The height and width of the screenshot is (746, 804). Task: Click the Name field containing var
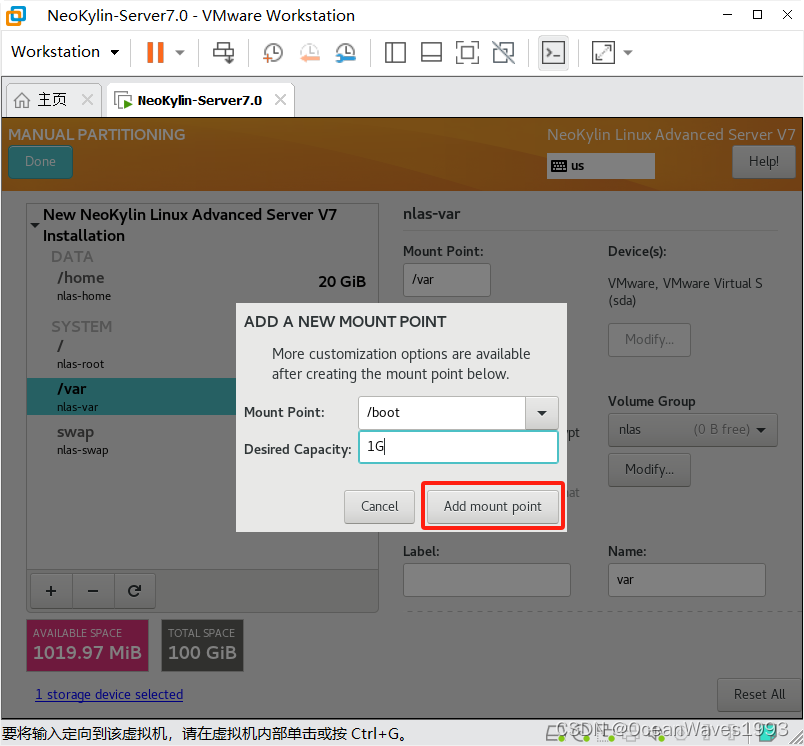[x=687, y=580]
